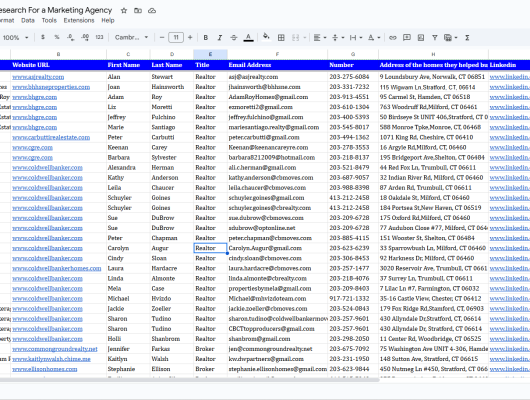
Task: Select phone 203-275-6084
Action: pyautogui.click(x=353, y=77)
